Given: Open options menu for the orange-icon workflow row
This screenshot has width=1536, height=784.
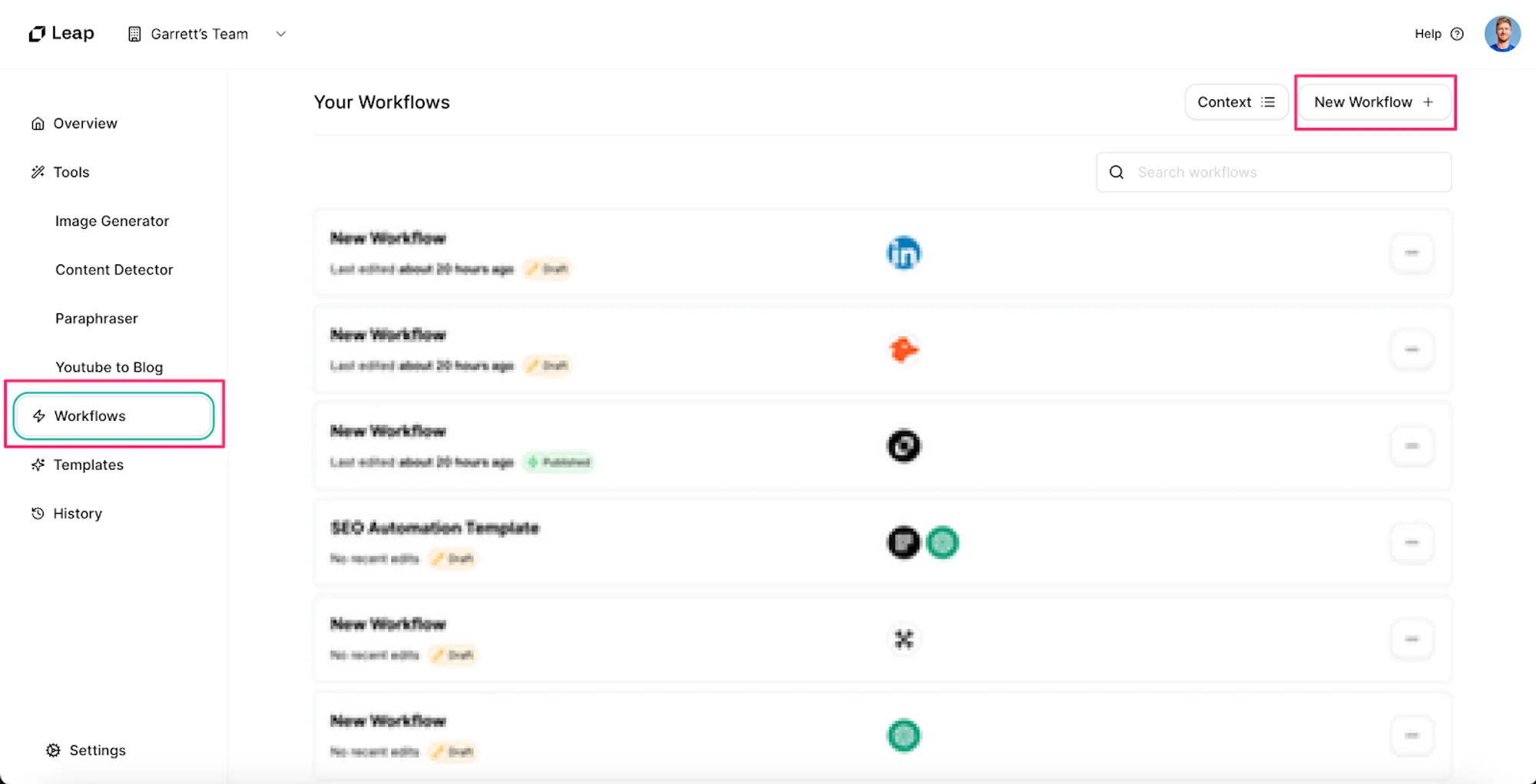Looking at the screenshot, I should coord(1412,349).
